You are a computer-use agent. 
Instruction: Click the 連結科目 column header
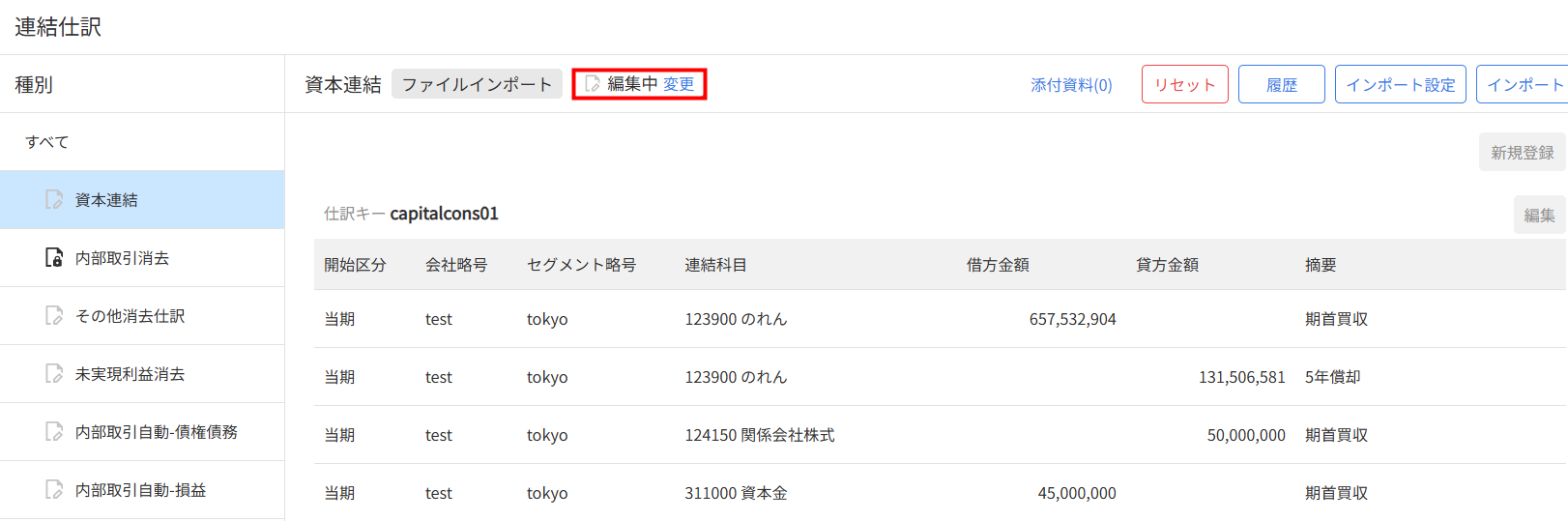click(x=715, y=265)
